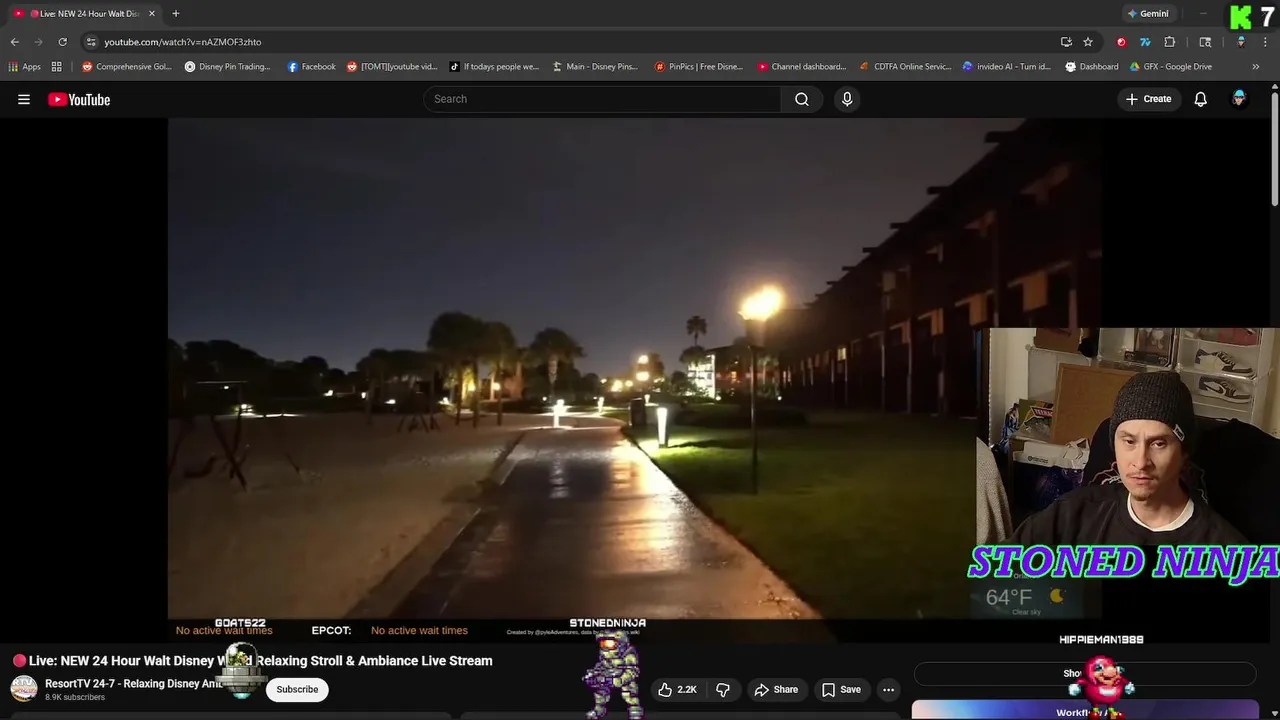Open Gemini in Chrome

[x=1147, y=14]
